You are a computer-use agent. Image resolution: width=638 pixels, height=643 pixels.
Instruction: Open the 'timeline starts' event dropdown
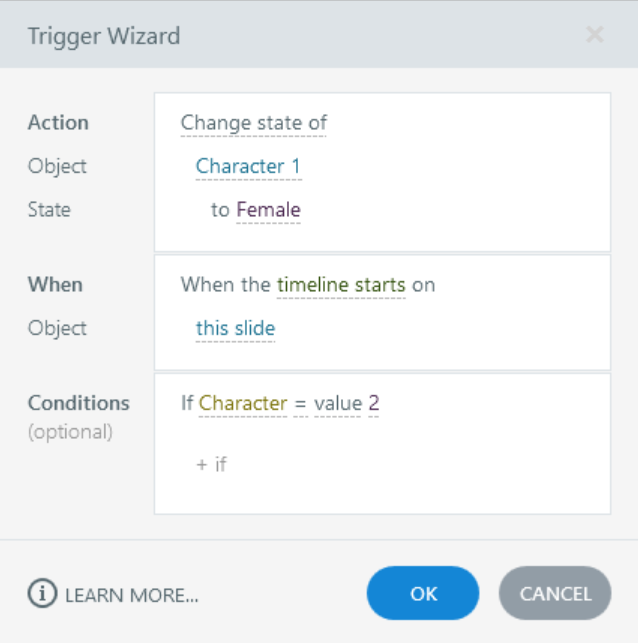coord(341,285)
